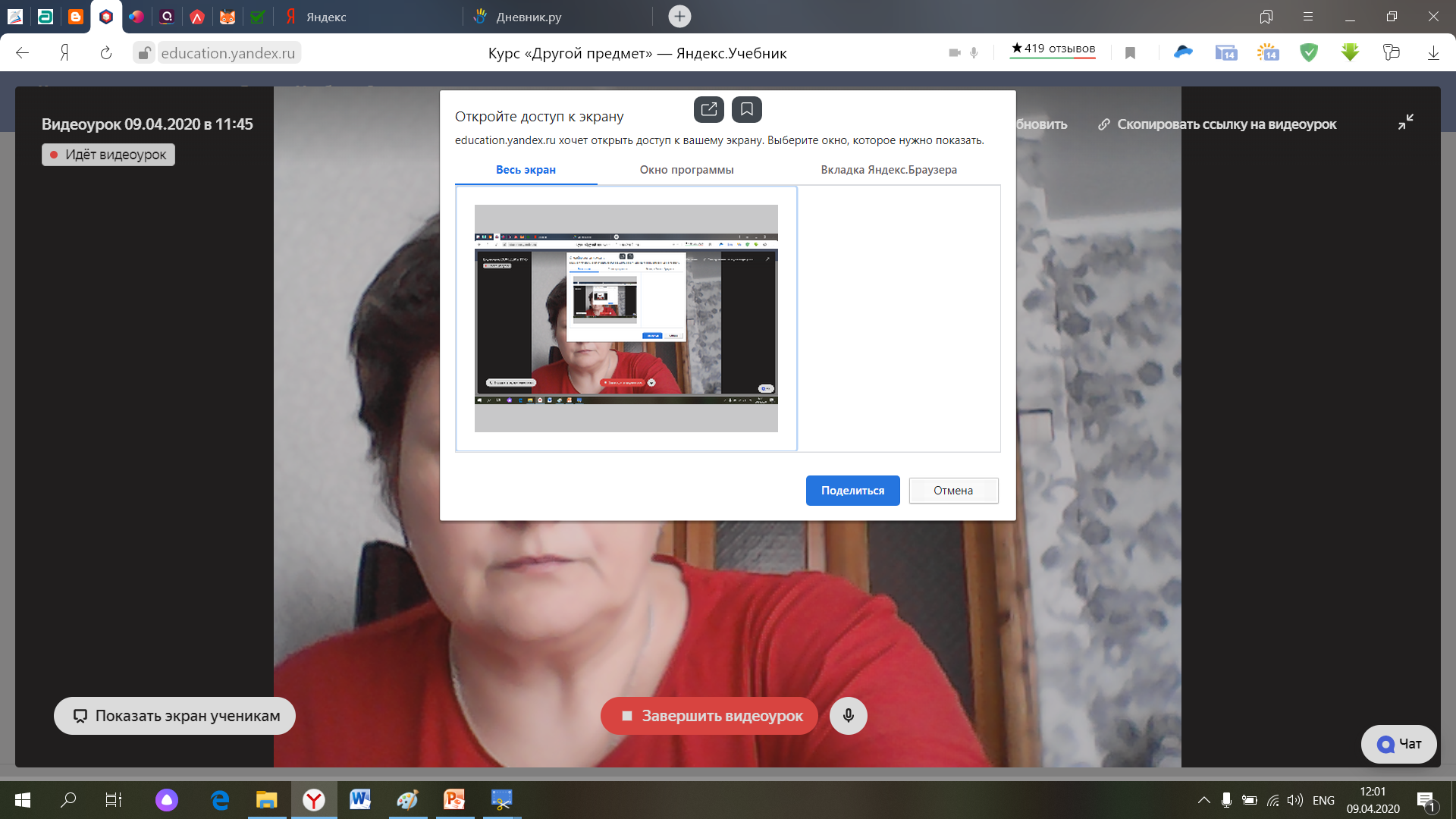The image size is (1456, 819).
Task: Reload the page with the refresh icon
Action: [106, 53]
